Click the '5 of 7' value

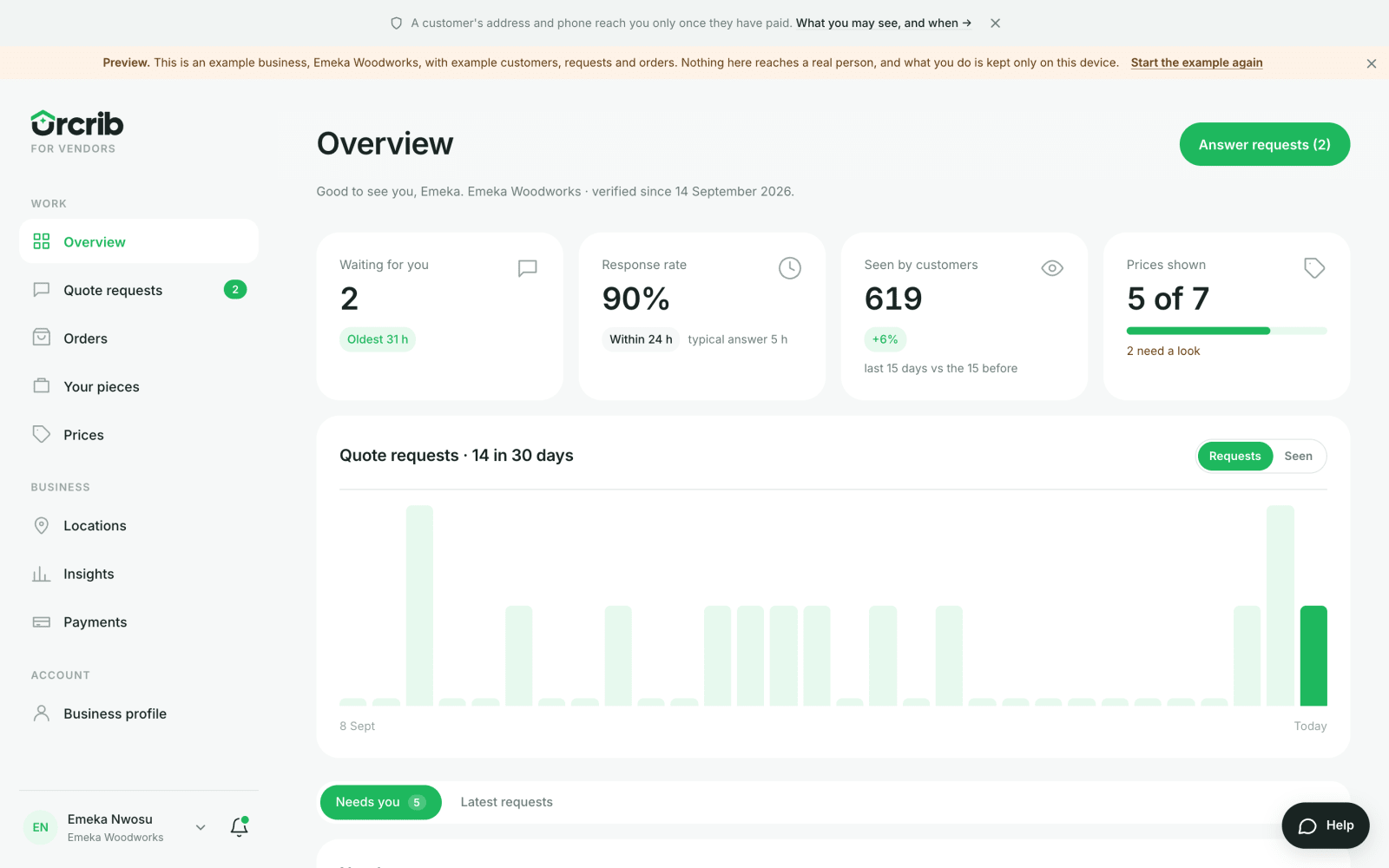(1168, 299)
